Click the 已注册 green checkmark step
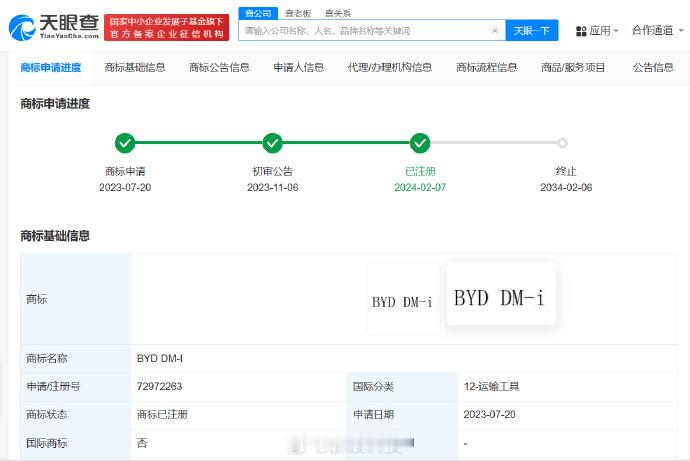The height and width of the screenshot is (461, 690). [x=420, y=143]
